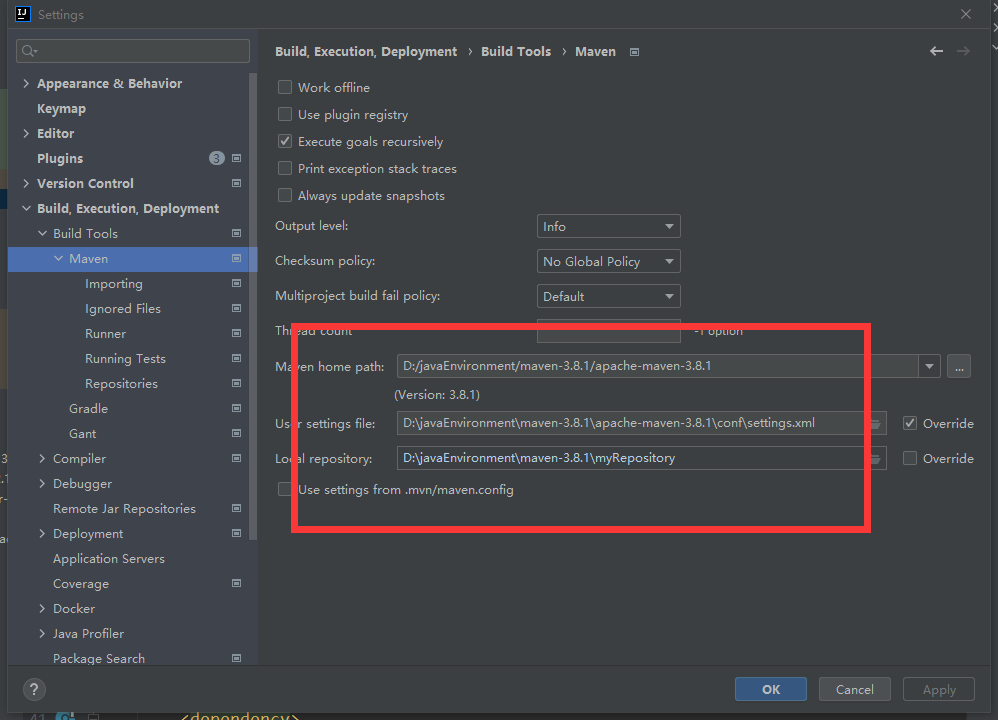The width and height of the screenshot is (998, 720).
Task: Expand the Docker node
Action: pos(42,609)
